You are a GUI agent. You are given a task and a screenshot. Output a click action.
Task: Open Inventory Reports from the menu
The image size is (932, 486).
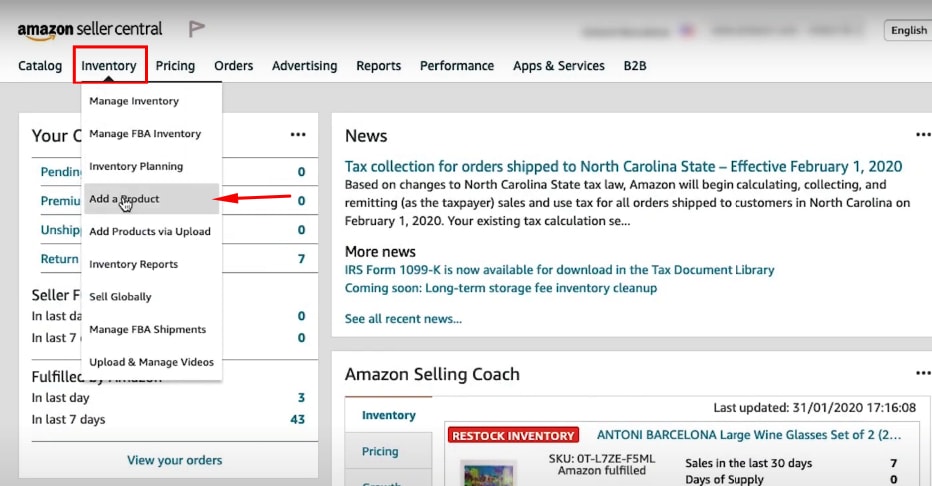point(152,264)
